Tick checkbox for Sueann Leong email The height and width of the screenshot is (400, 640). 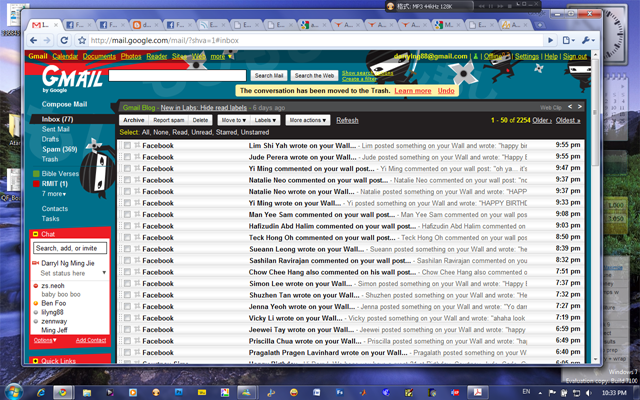(127, 249)
